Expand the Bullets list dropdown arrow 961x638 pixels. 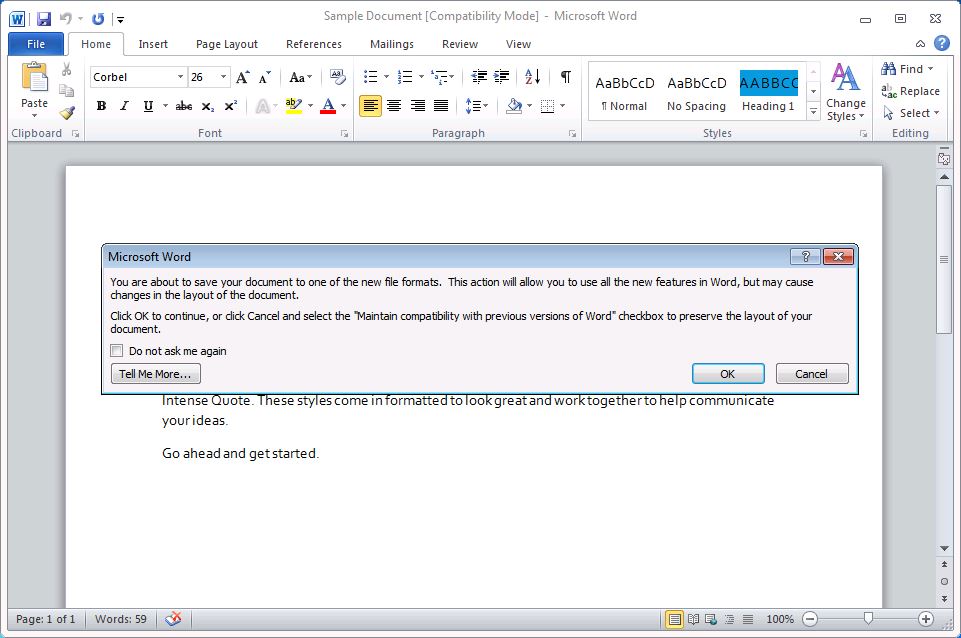click(386, 77)
